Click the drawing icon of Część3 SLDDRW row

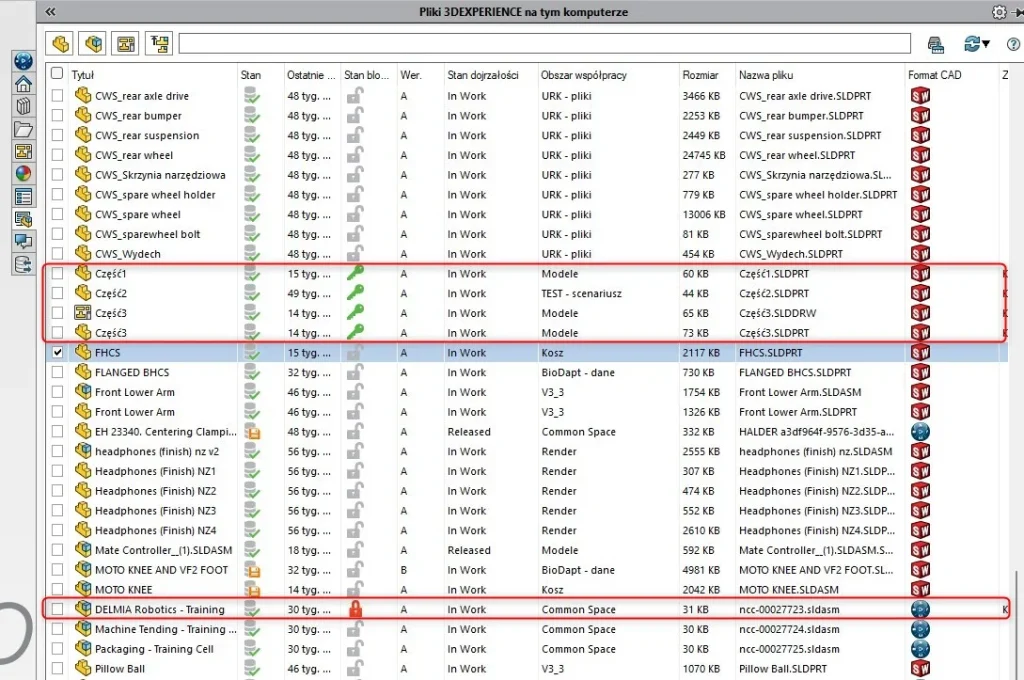[x=83, y=312]
